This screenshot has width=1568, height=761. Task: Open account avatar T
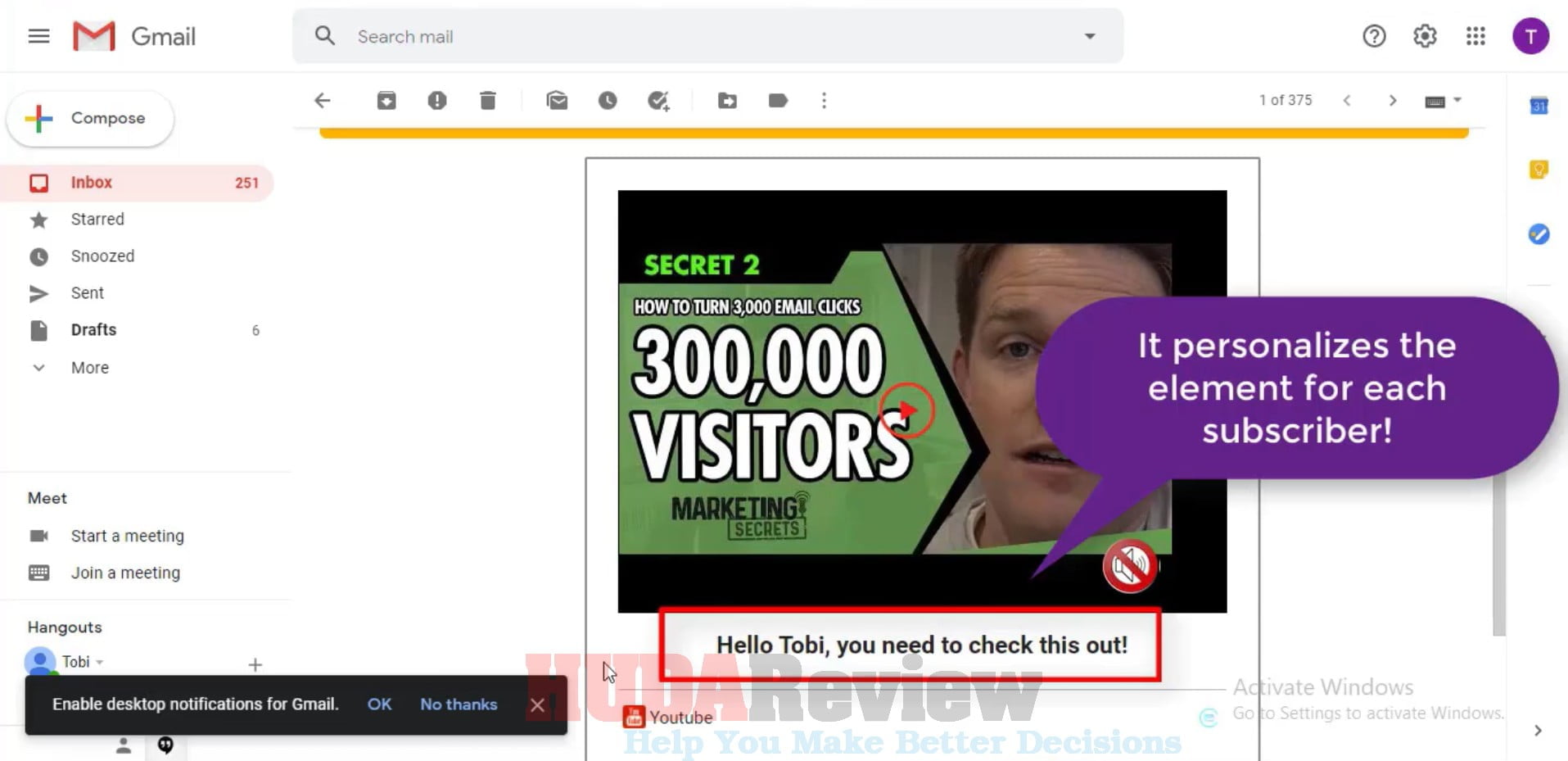(1530, 36)
